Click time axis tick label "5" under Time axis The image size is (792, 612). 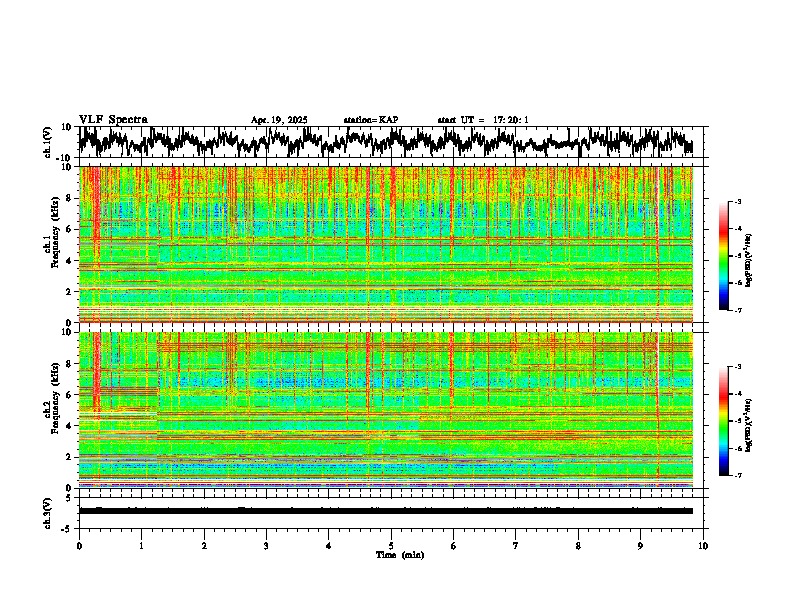tap(391, 546)
